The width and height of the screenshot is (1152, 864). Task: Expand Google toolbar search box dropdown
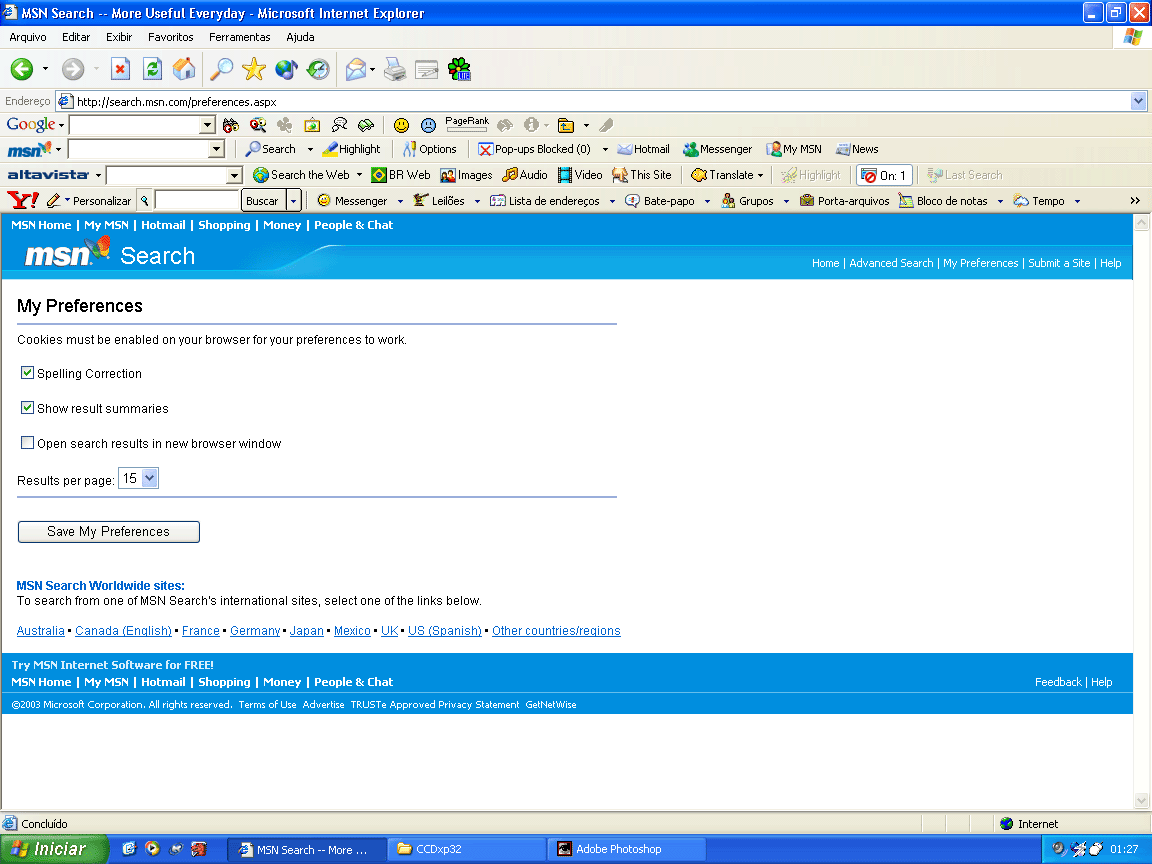click(x=207, y=125)
